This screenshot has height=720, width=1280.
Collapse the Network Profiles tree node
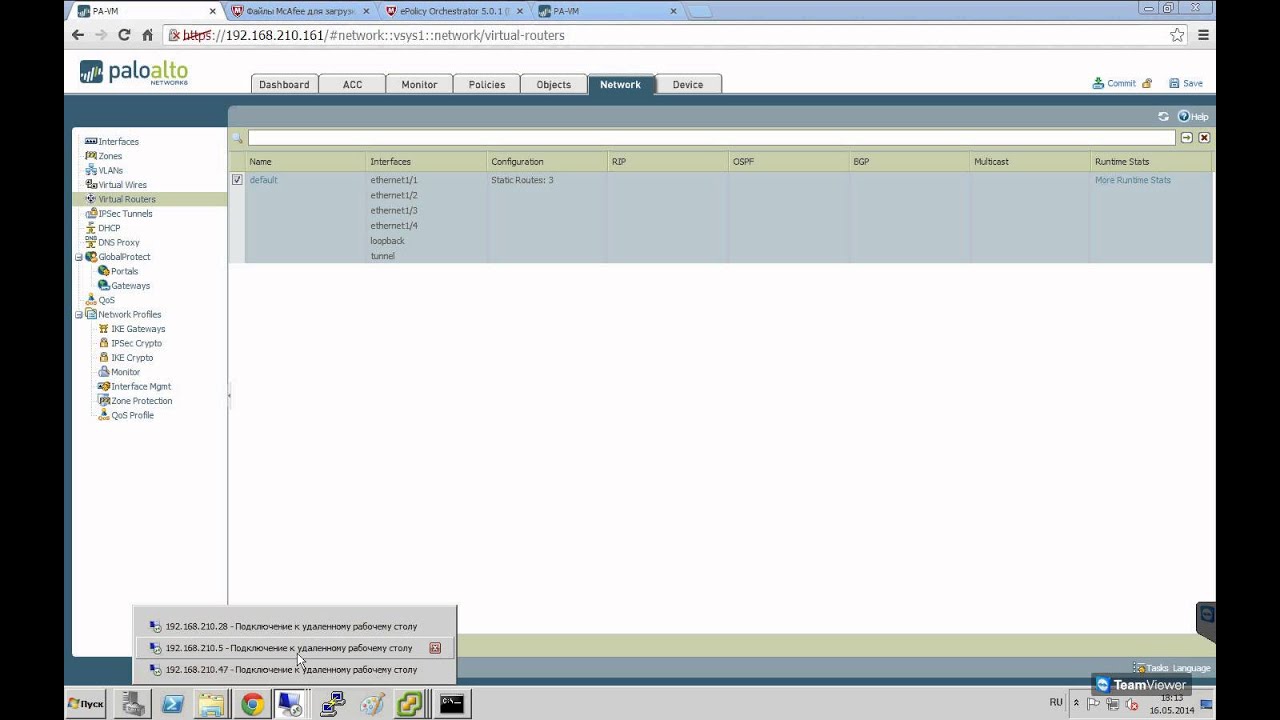tap(79, 314)
